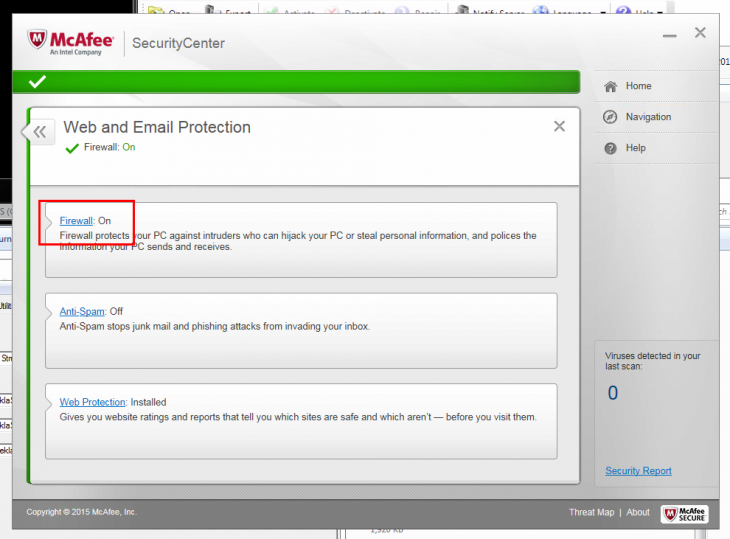Click the SecurityCenter title text

coord(178,43)
